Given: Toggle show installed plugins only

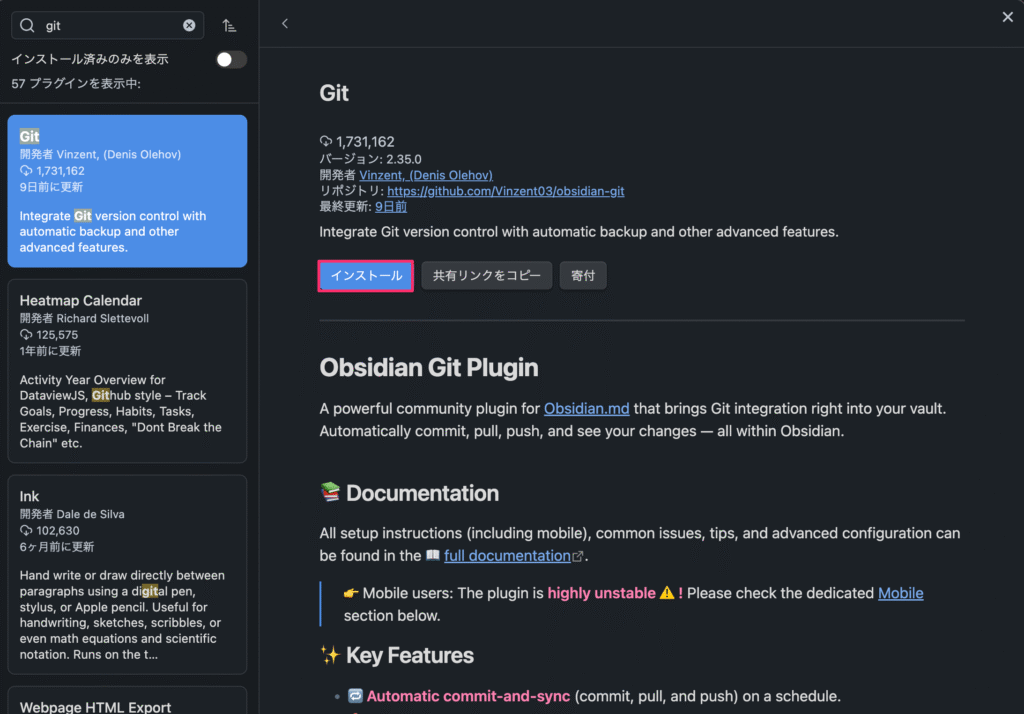Looking at the screenshot, I should tap(231, 59).
